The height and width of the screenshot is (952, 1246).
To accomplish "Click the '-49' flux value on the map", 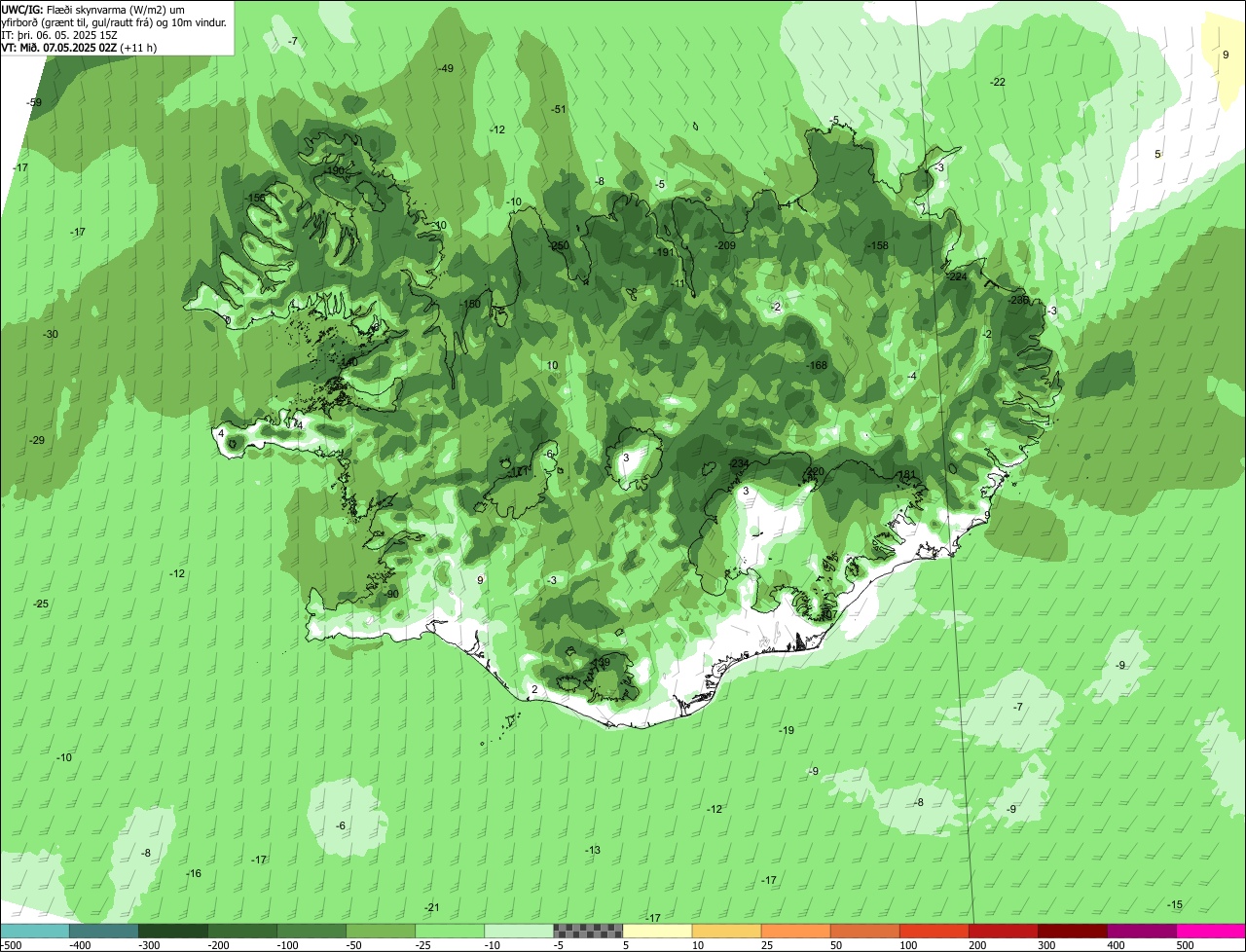I will 446,68.
